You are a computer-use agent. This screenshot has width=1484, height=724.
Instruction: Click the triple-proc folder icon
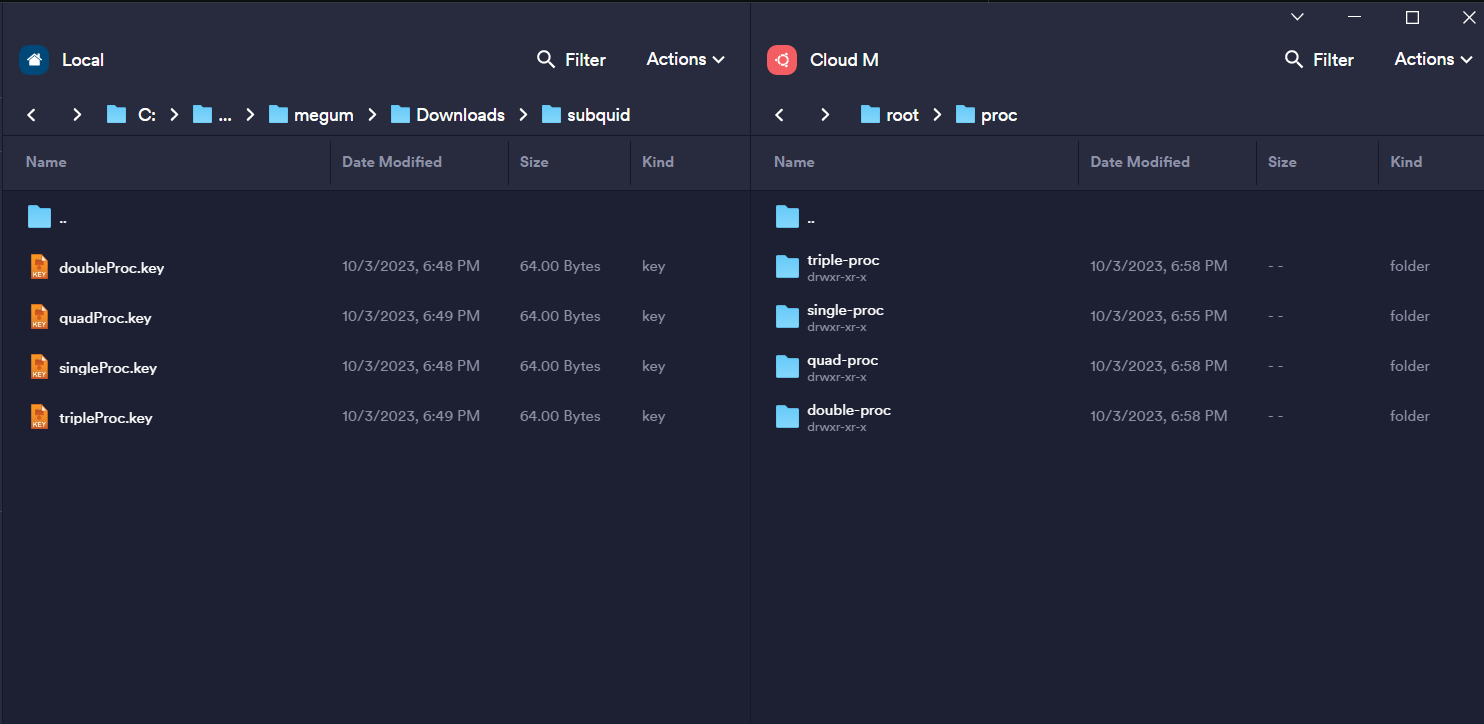click(x=787, y=267)
